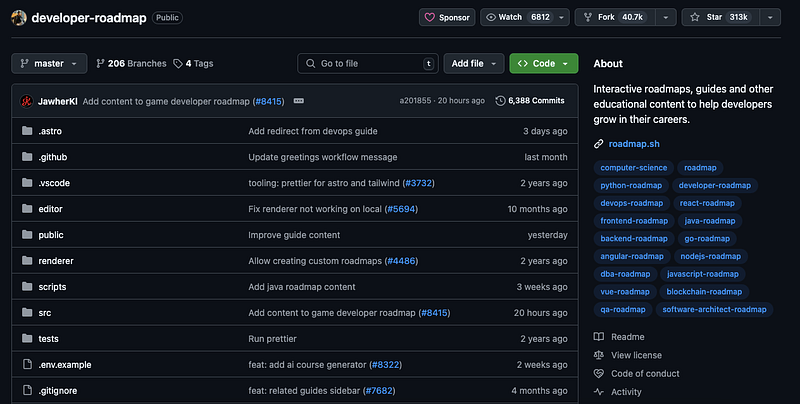Click the editor folder icon

(27, 209)
